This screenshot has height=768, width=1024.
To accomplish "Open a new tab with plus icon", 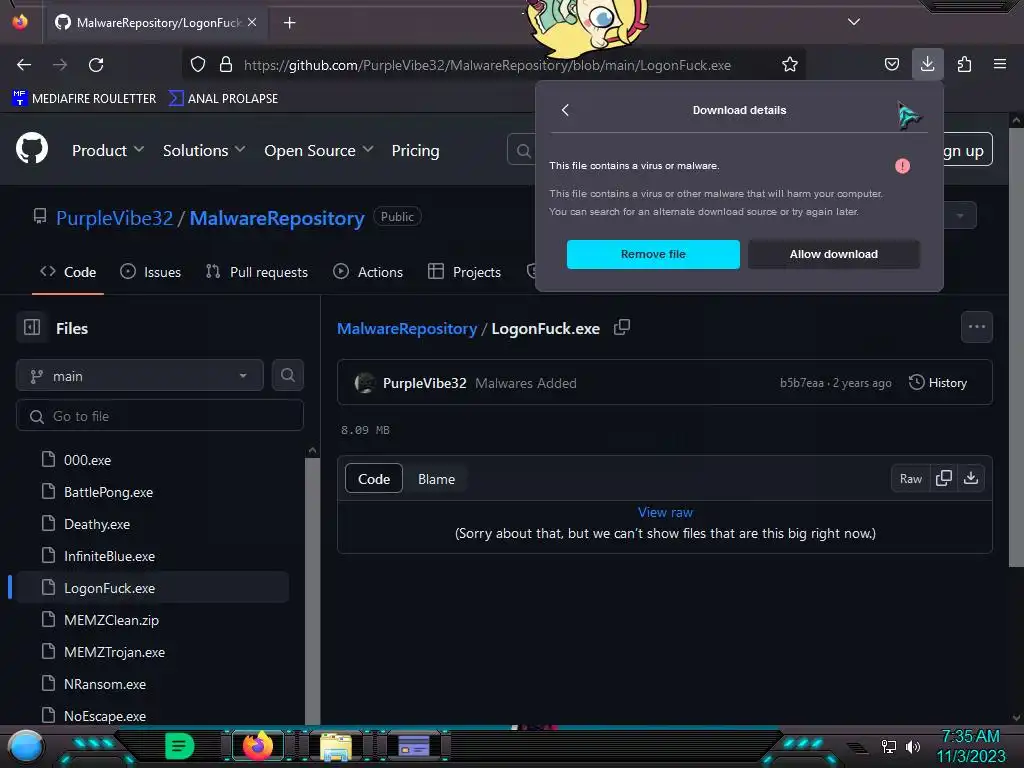I will pyautogui.click(x=289, y=23).
